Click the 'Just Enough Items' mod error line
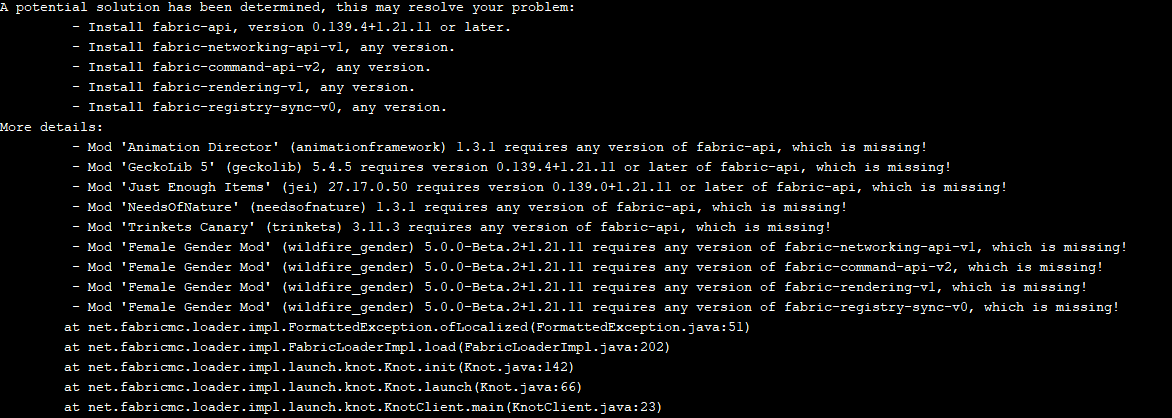Image resolution: width=1172 pixels, height=418 pixels. [540, 187]
